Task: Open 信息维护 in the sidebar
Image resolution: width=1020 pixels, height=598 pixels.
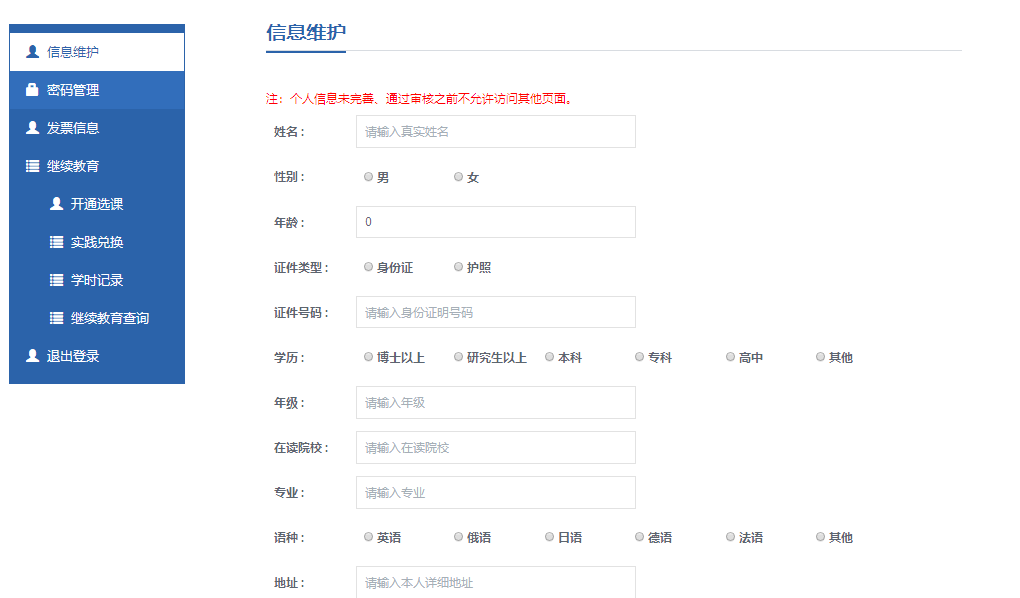Action: pos(97,51)
